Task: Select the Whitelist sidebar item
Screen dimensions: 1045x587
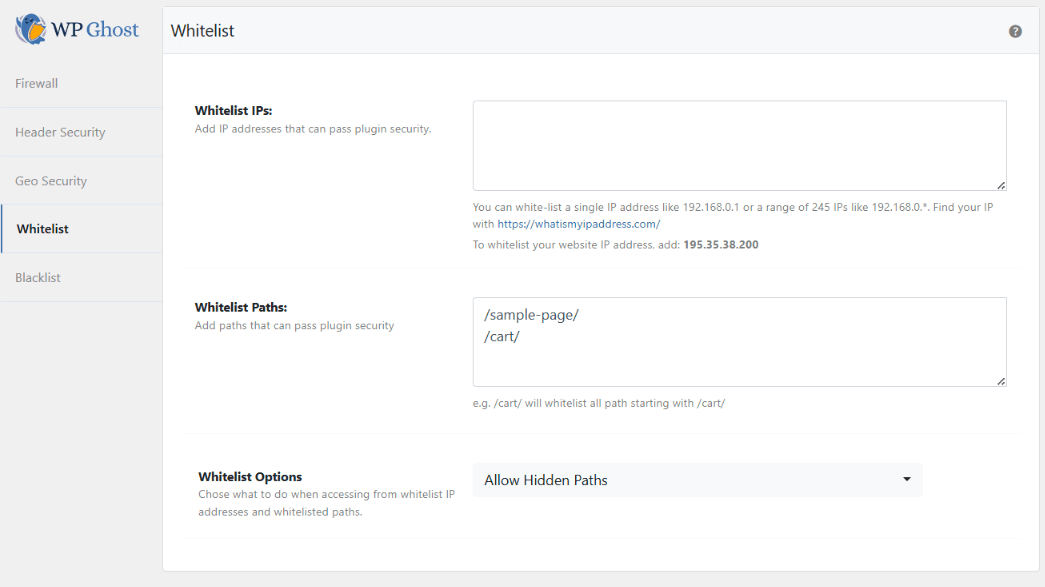Action: [x=43, y=229]
